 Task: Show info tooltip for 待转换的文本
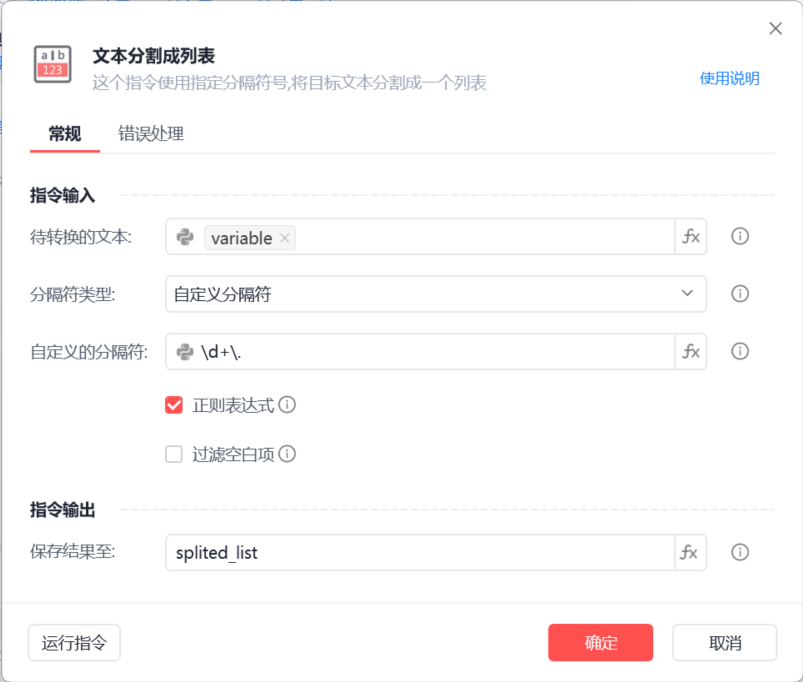(x=739, y=237)
